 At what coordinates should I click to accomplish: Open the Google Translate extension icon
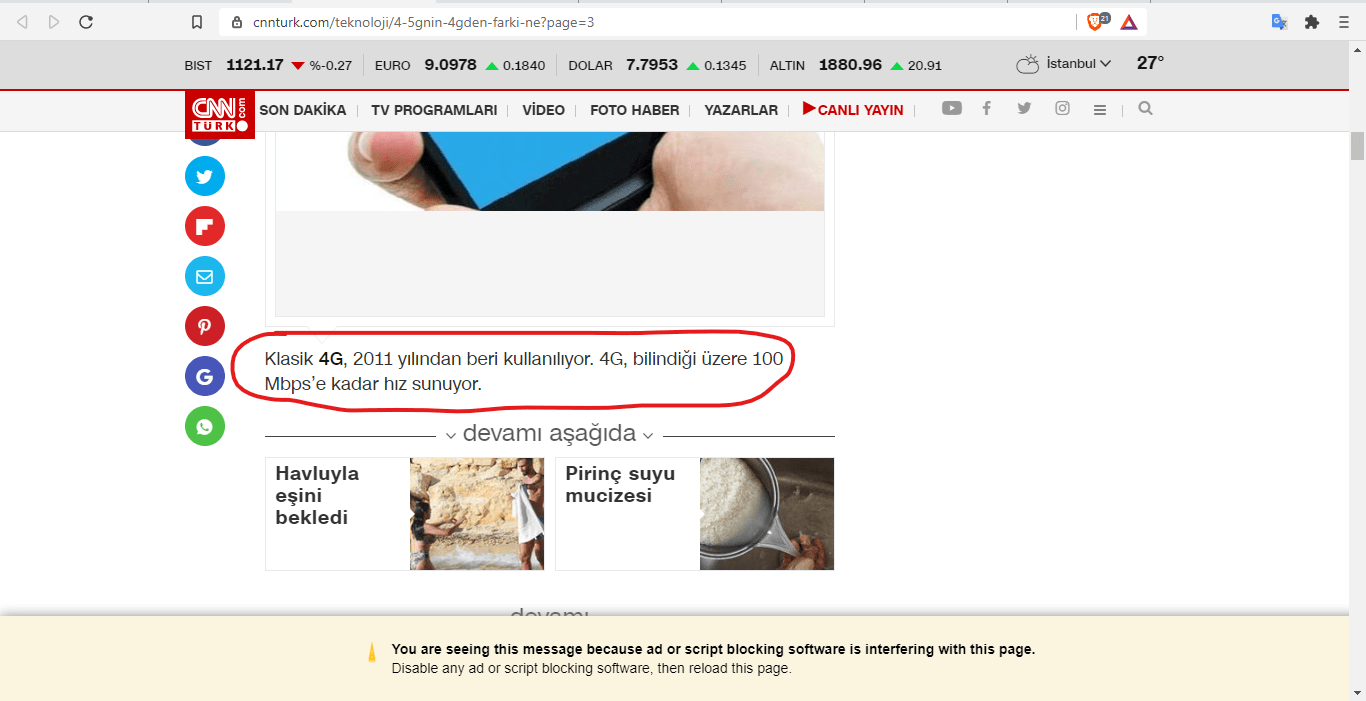1279,22
